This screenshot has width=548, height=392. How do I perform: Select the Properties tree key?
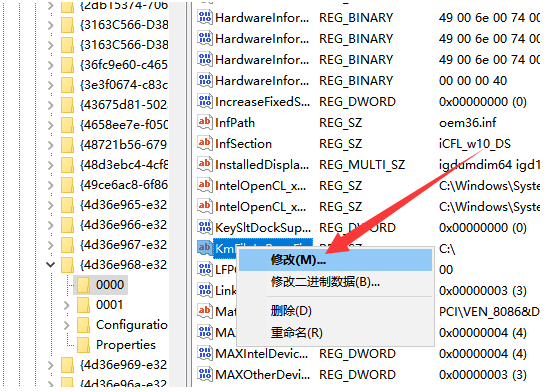tap(125, 345)
